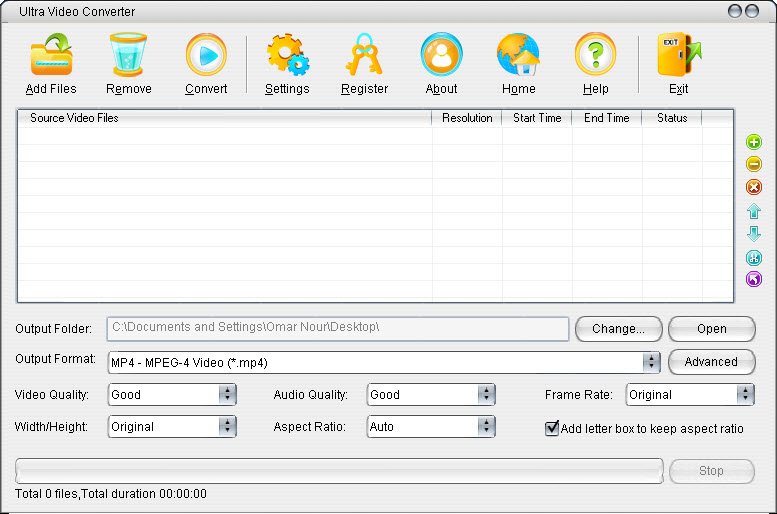Image resolution: width=777 pixels, height=514 pixels.
Task: Click the Add Files folder icon
Action: [x=51, y=55]
